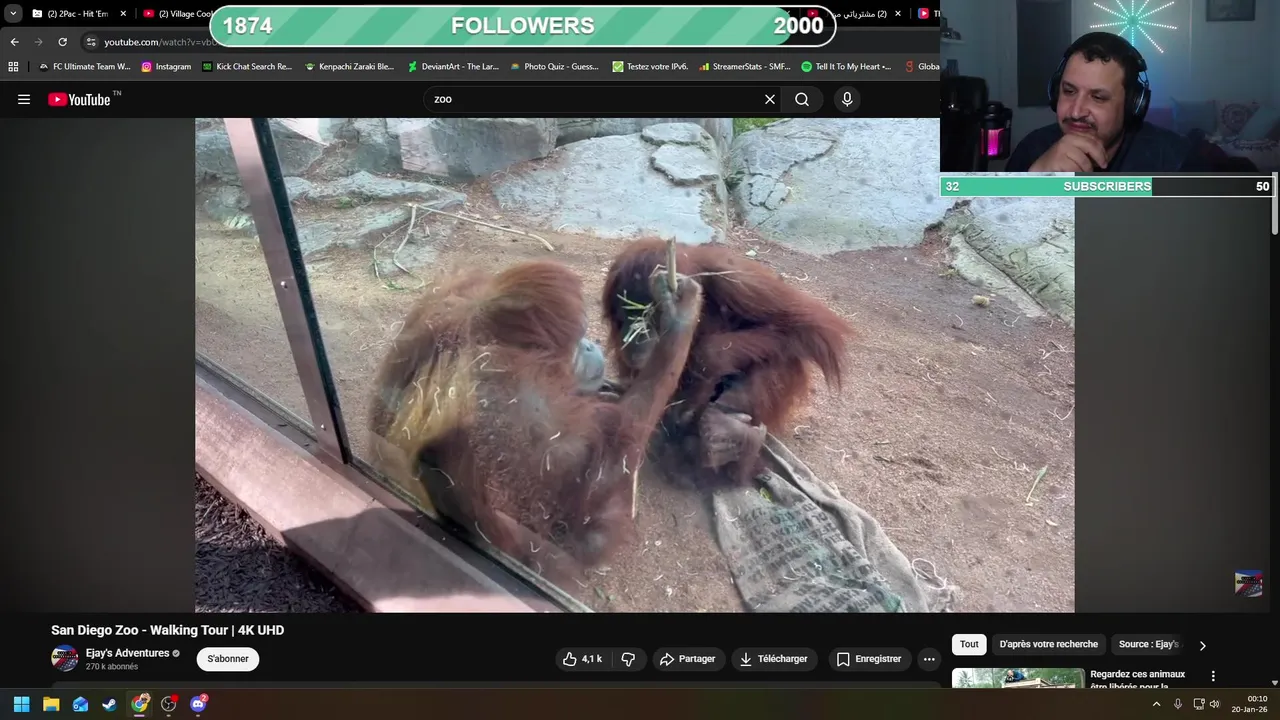
Task: Close the Arabic-titled tab
Action: coord(898,13)
